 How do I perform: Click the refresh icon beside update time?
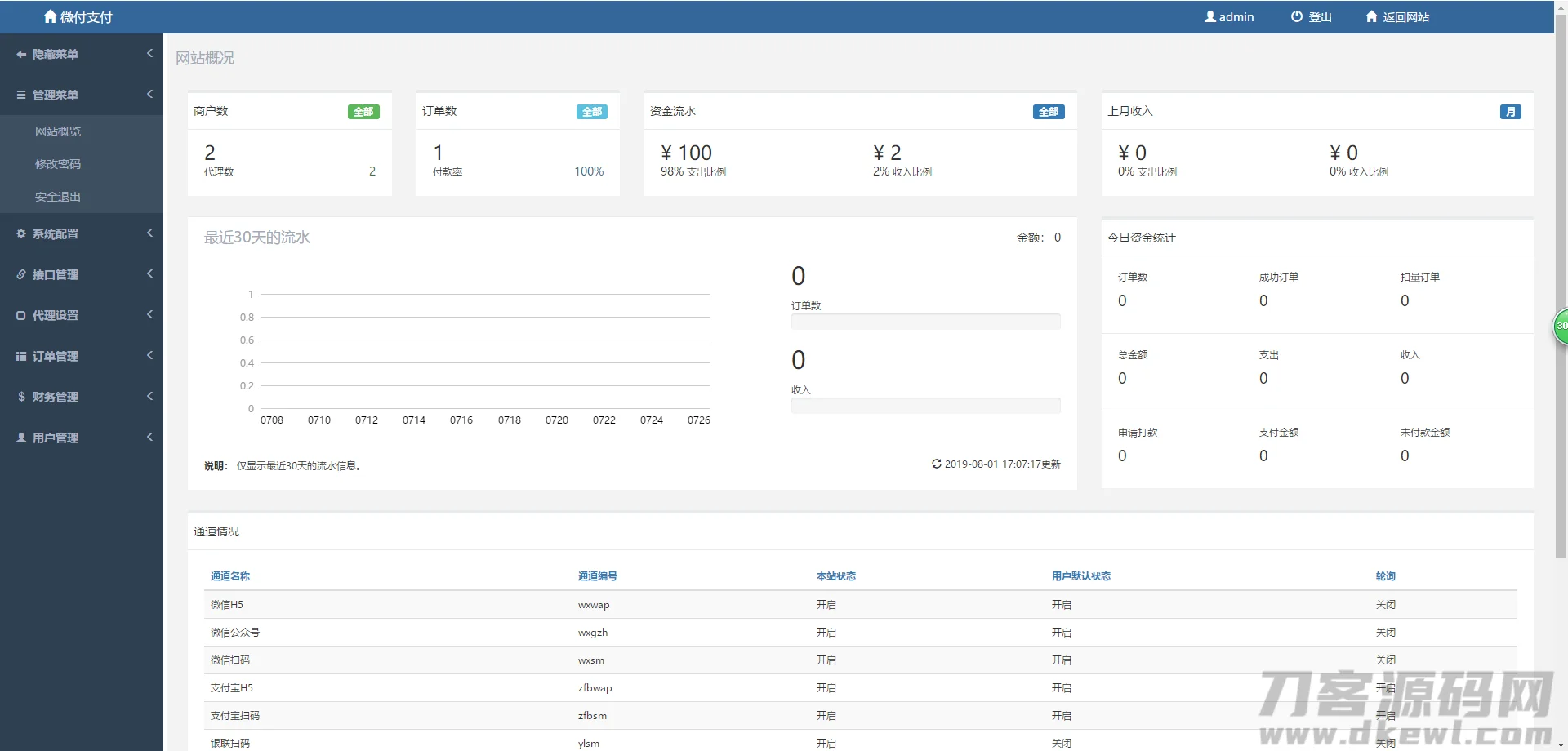point(936,464)
